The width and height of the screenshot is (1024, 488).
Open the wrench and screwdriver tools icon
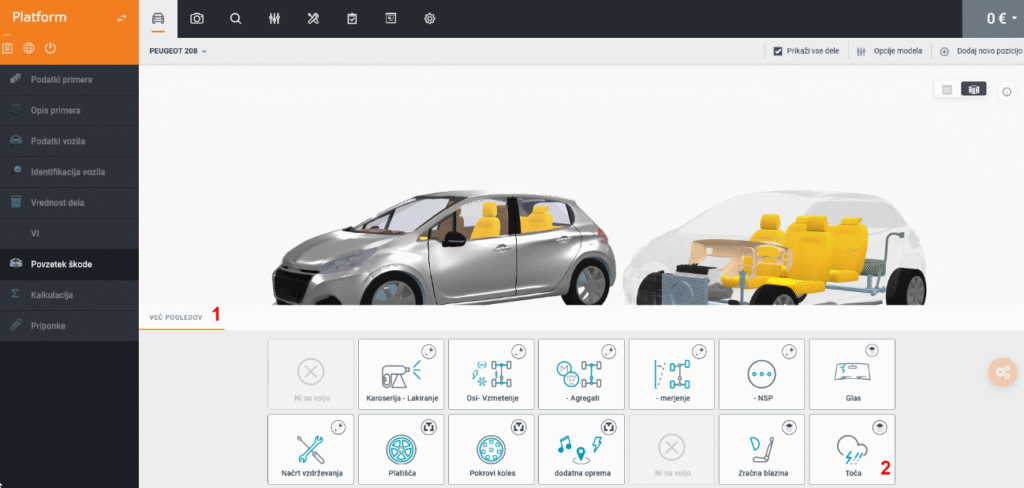[x=312, y=18]
